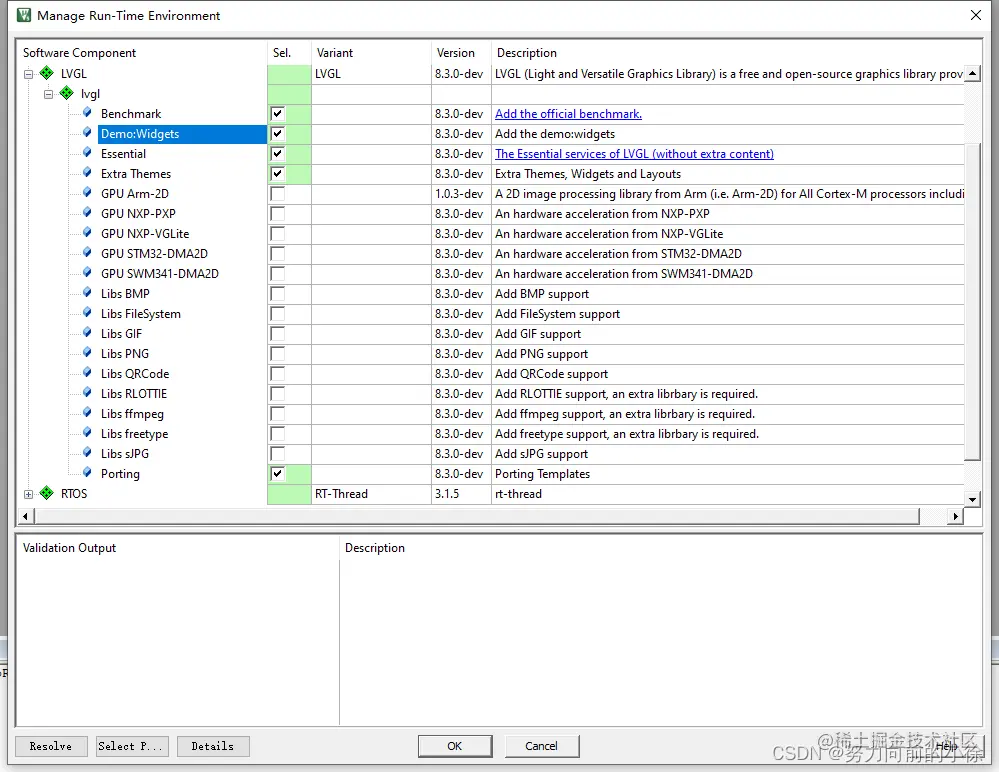Click the Benchmark component blue icon

[x=87, y=113]
